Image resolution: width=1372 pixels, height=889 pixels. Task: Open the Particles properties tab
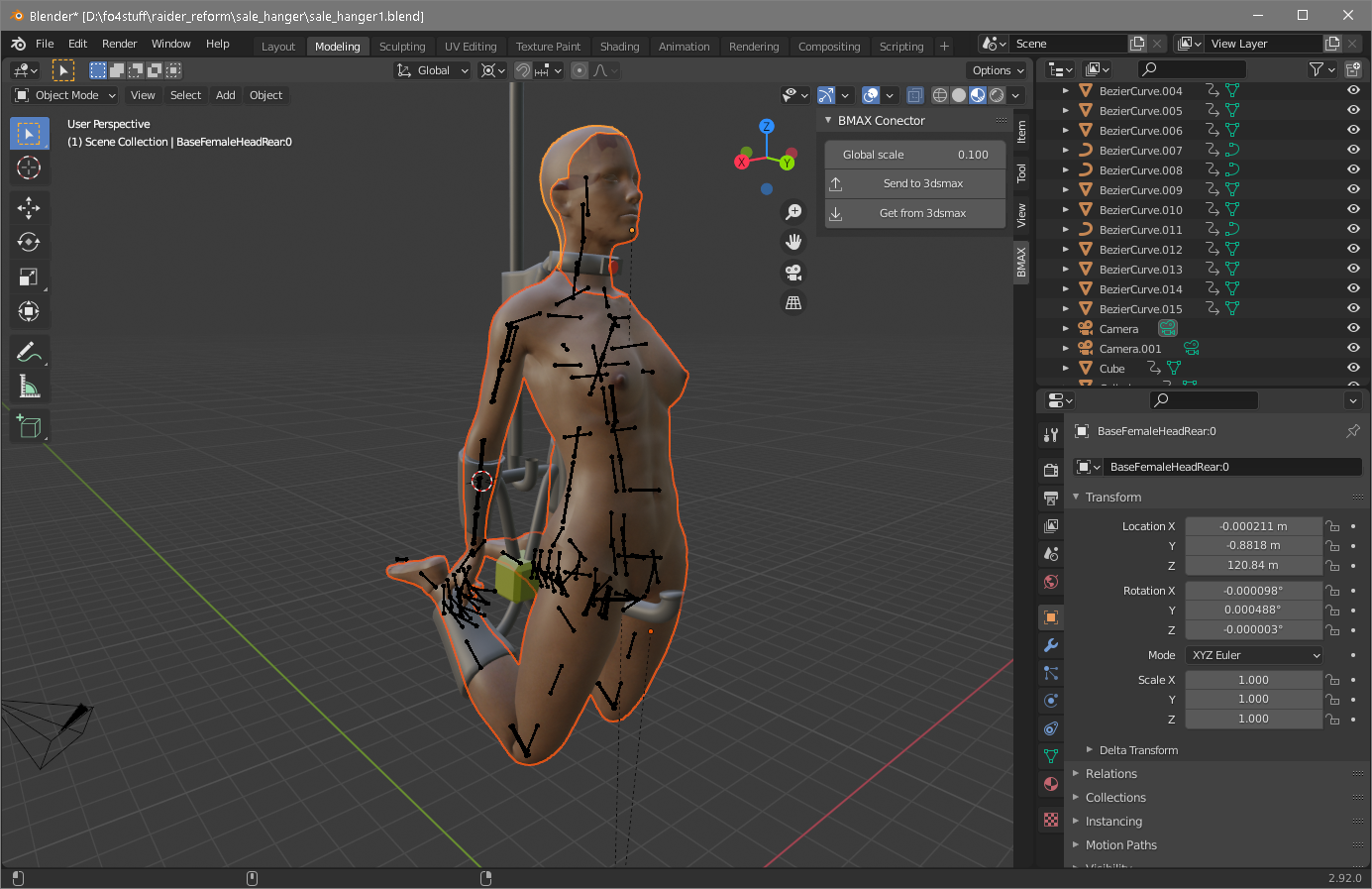1051,673
